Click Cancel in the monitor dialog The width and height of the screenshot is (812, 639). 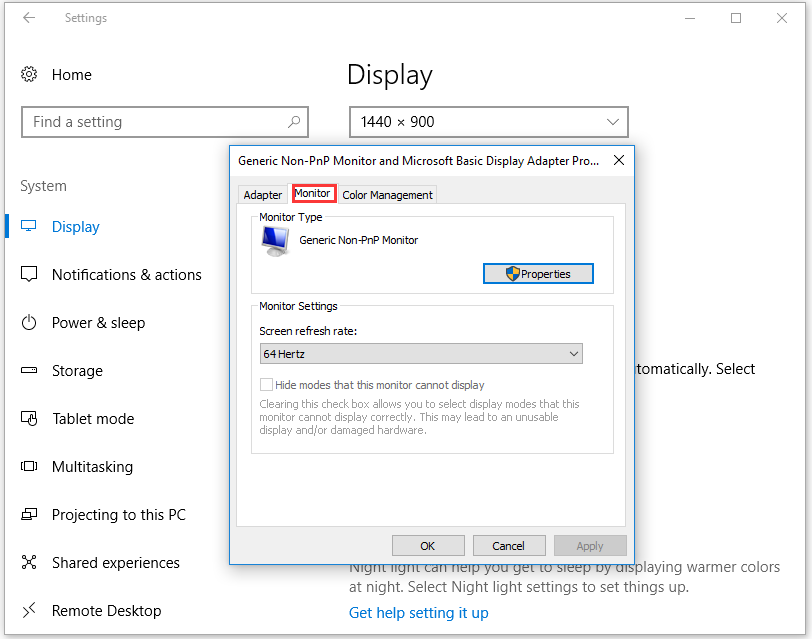509,546
